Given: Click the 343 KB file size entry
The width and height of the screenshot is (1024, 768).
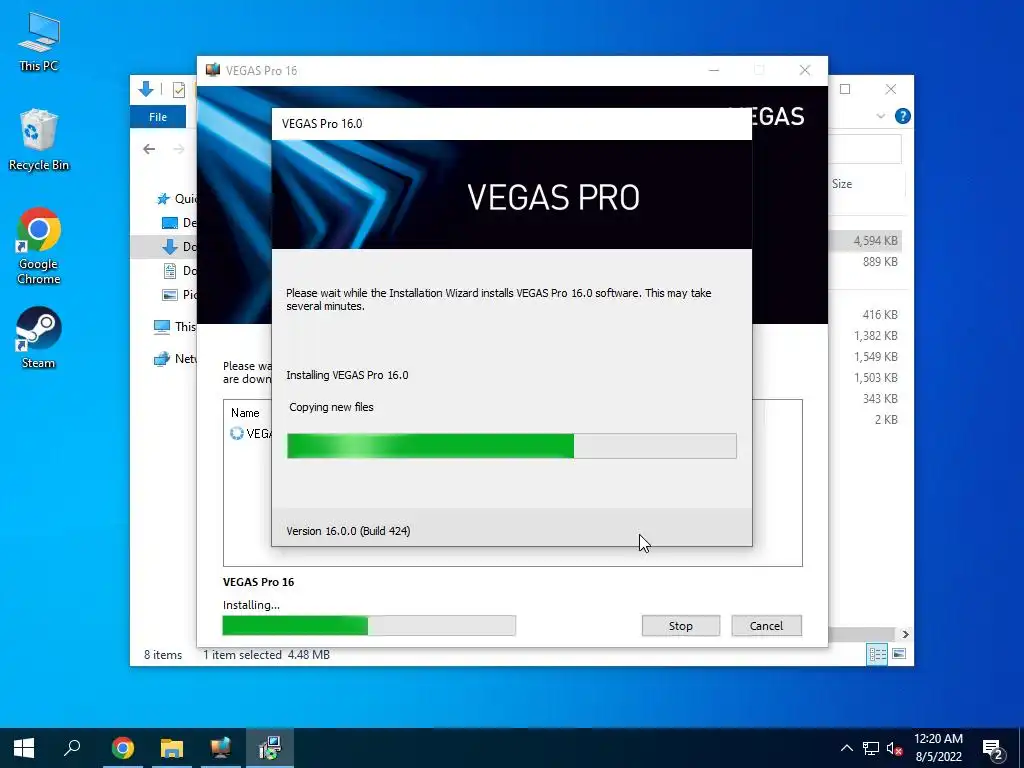Looking at the screenshot, I should [x=880, y=398].
